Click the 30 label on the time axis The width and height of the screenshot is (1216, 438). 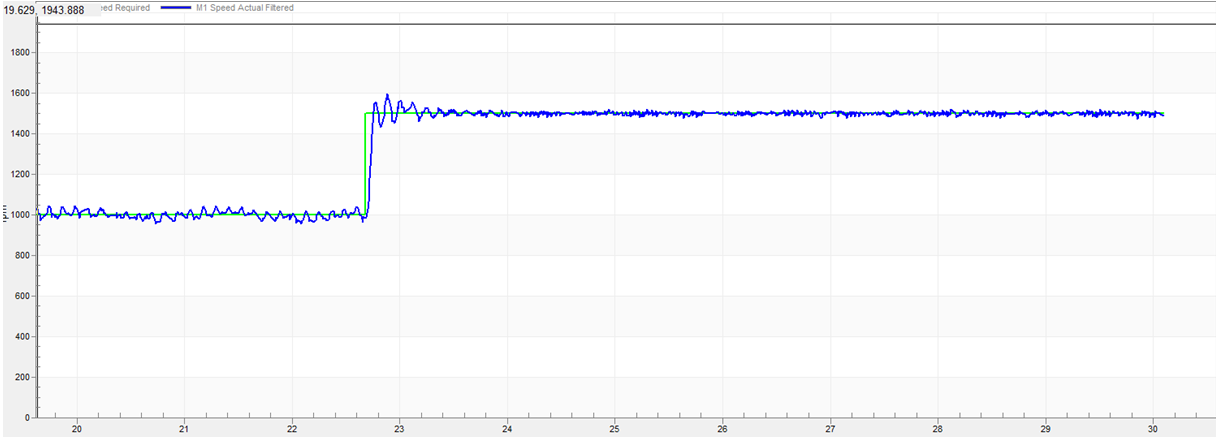tap(1152, 428)
